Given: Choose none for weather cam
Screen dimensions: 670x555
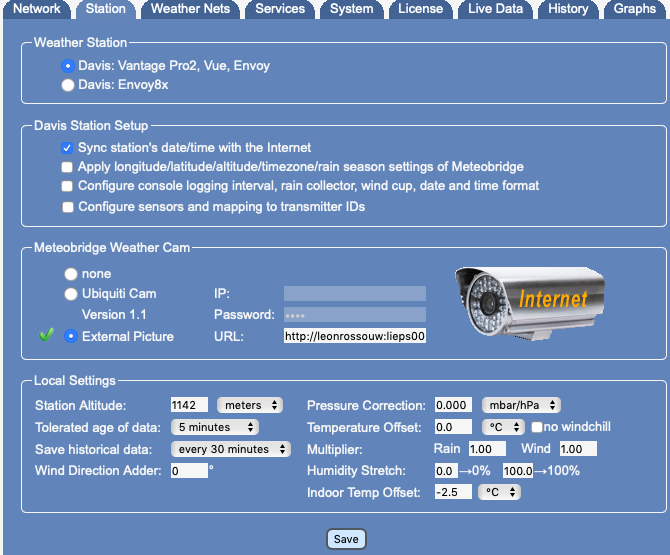Looking at the screenshot, I should pos(70,273).
